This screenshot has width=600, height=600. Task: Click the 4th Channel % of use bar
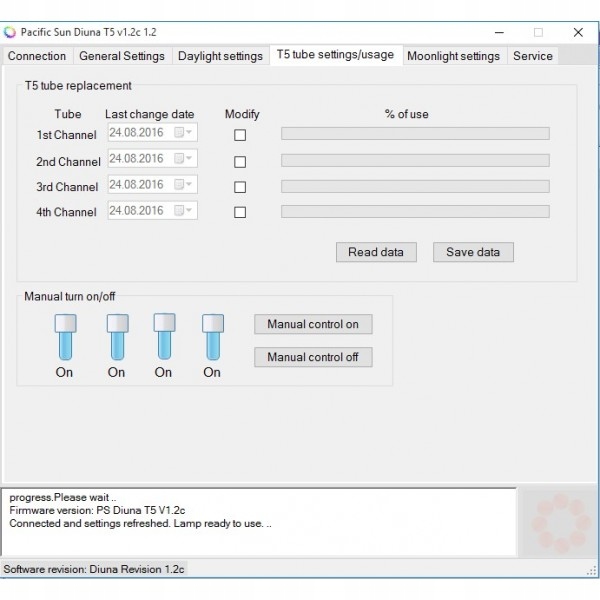click(x=415, y=212)
